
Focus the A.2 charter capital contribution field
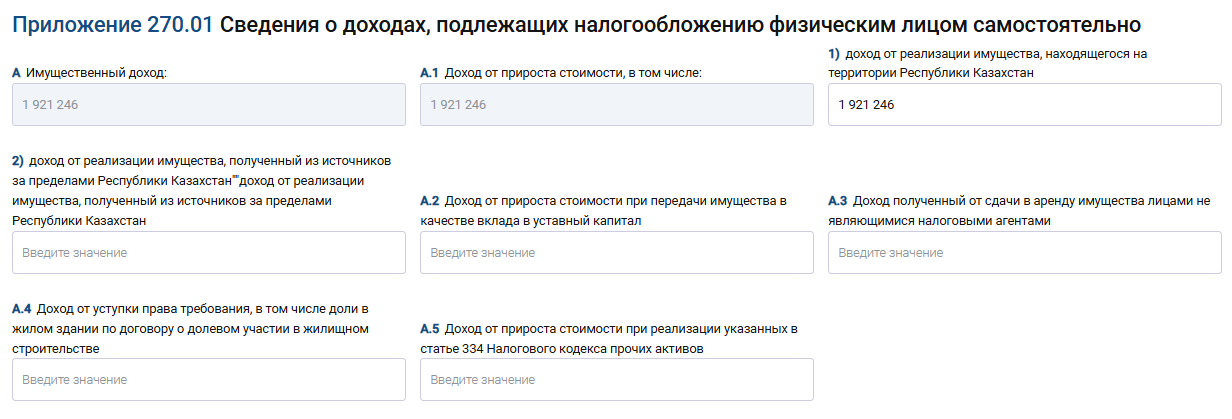[616, 253]
